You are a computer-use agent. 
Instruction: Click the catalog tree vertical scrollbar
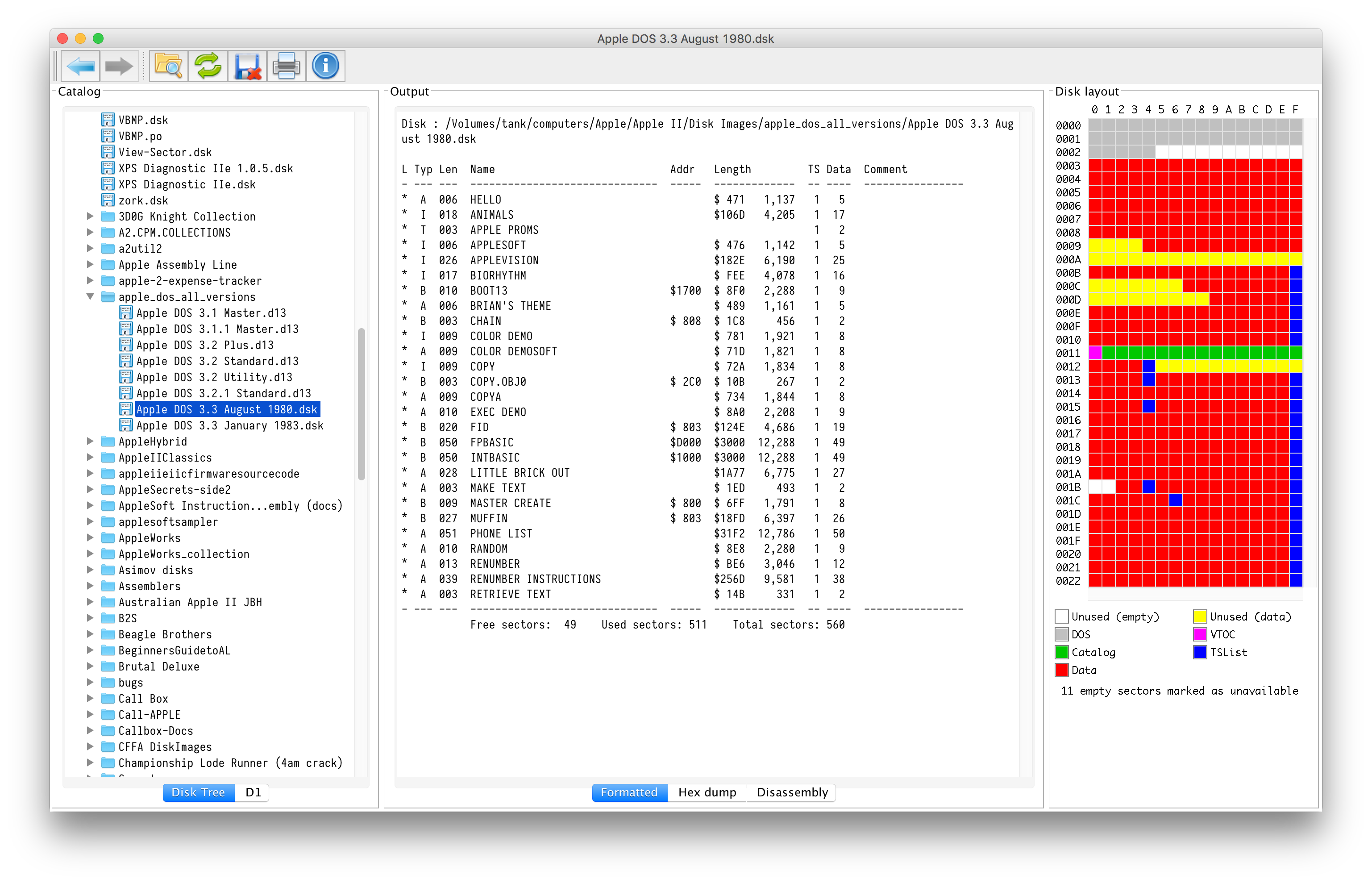(x=361, y=404)
